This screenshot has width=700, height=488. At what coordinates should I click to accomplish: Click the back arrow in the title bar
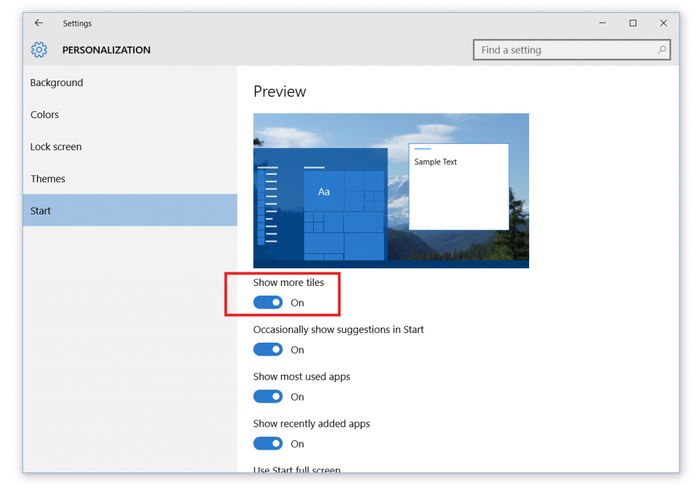[39, 23]
